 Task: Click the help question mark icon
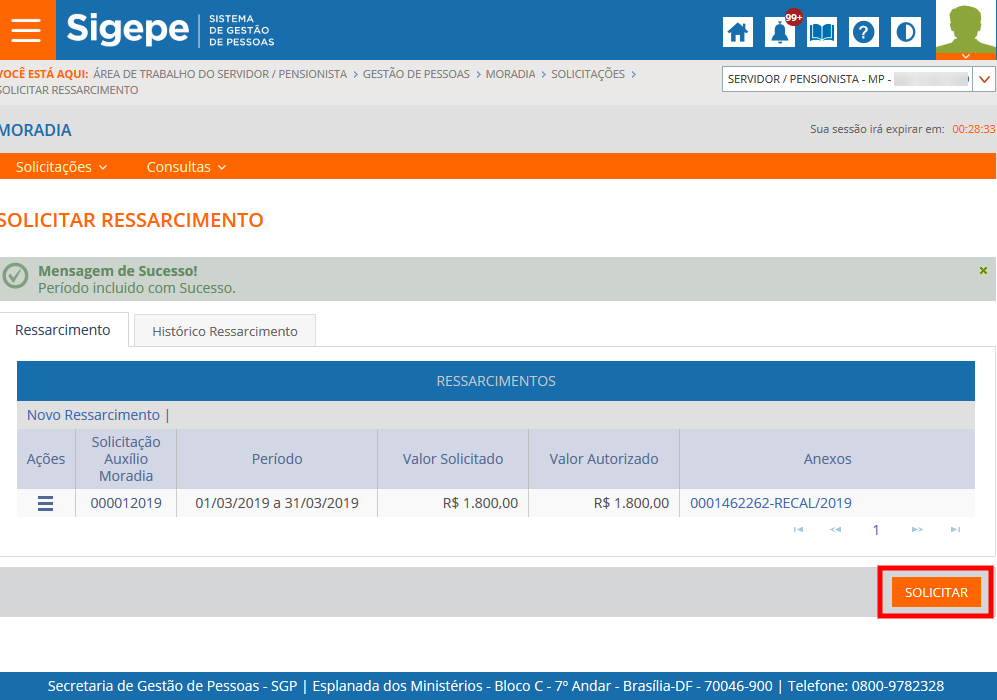(x=864, y=32)
